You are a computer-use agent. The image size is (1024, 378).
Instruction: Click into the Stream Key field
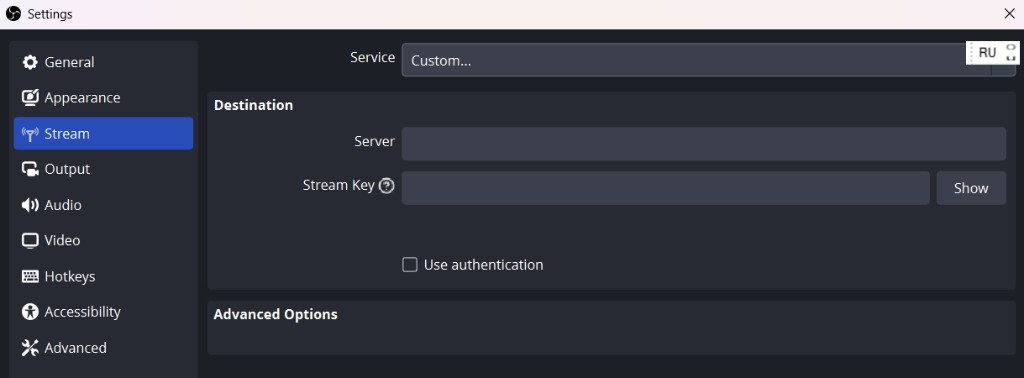(x=665, y=188)
